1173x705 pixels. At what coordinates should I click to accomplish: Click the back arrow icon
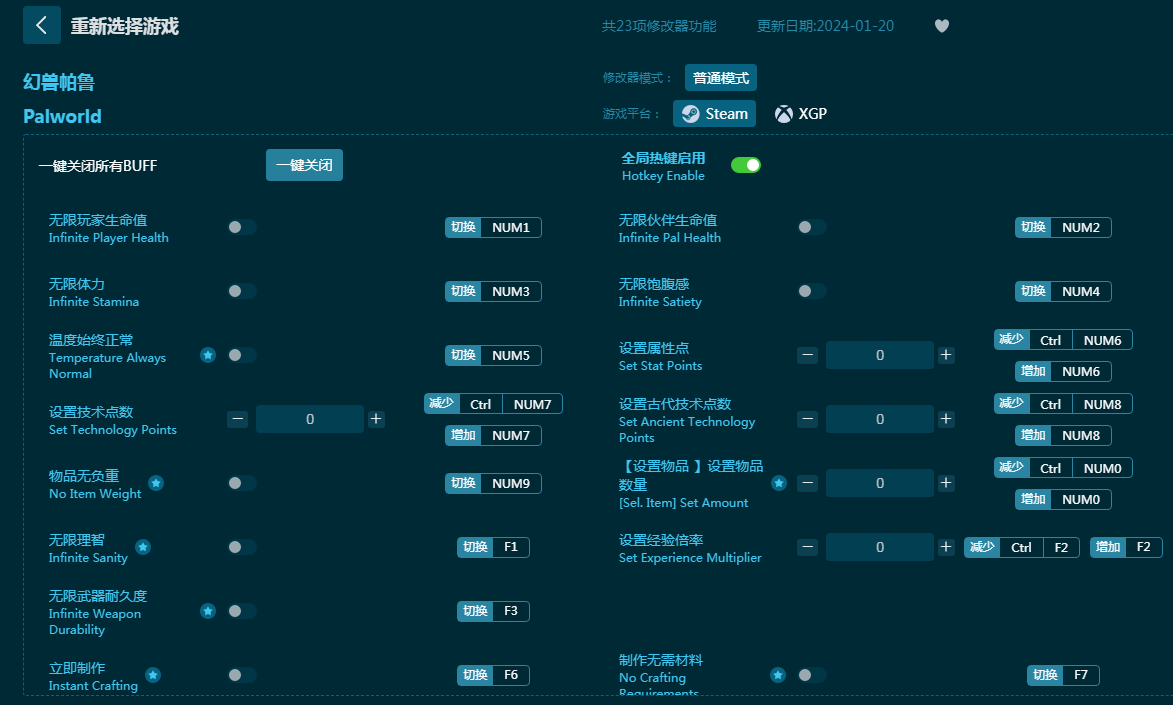[x=42, y=25]
